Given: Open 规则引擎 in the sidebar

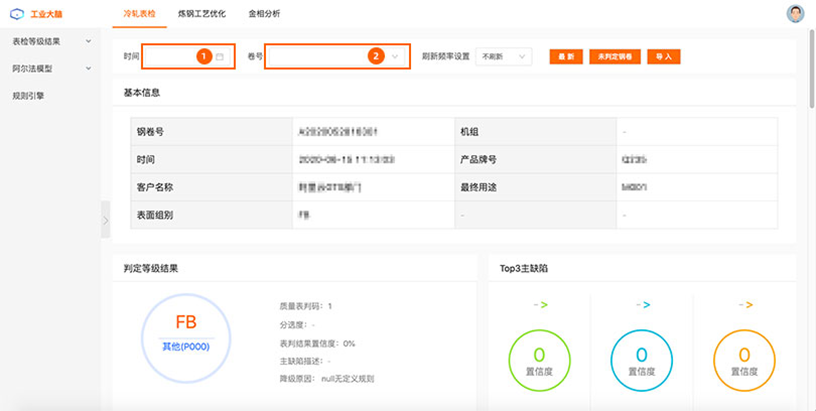Looking at the screenshot, I should point(28,96).
